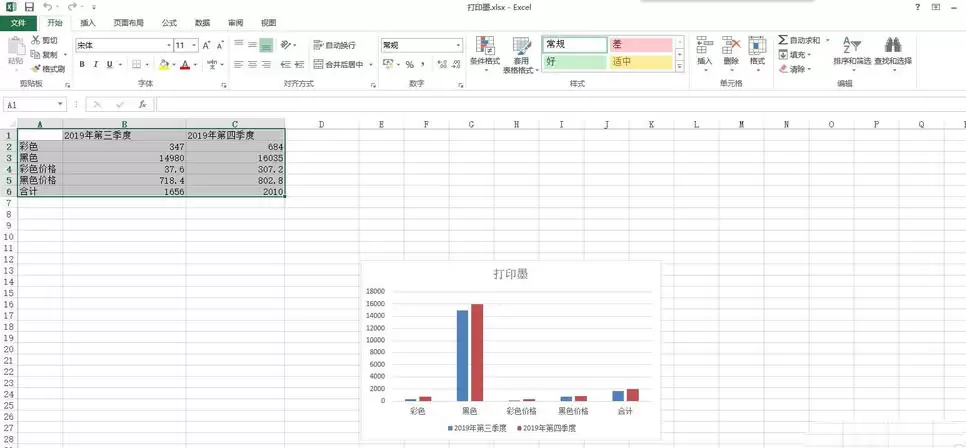966x448 pixels.
Task: Switch to the Insert (插入) ribbon tab
Action: (88, 23)
